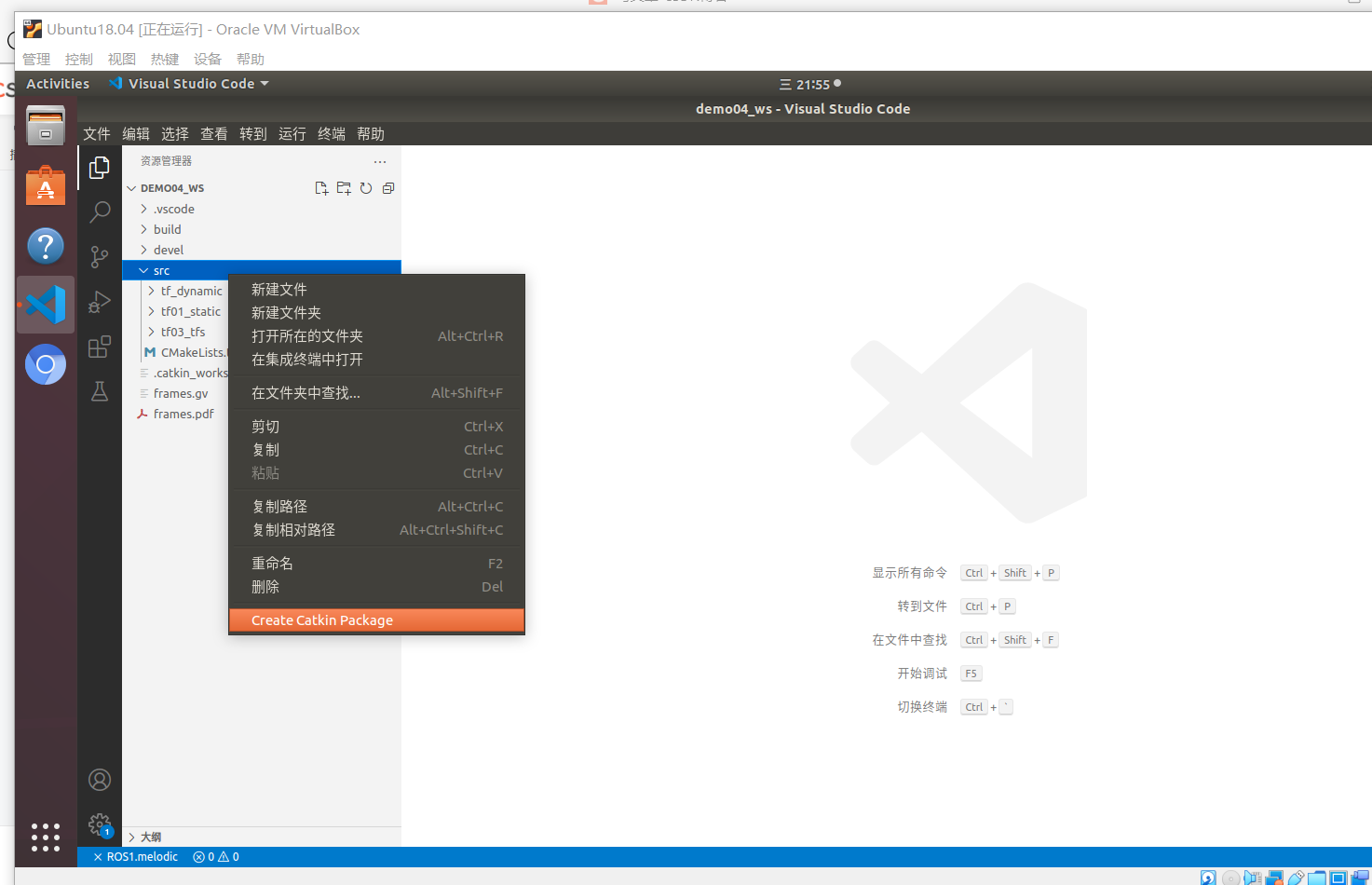The height and width of the screenshot is (885, 1372).
Task: Select 重命名 in context menu
Action: pos(376,564)
